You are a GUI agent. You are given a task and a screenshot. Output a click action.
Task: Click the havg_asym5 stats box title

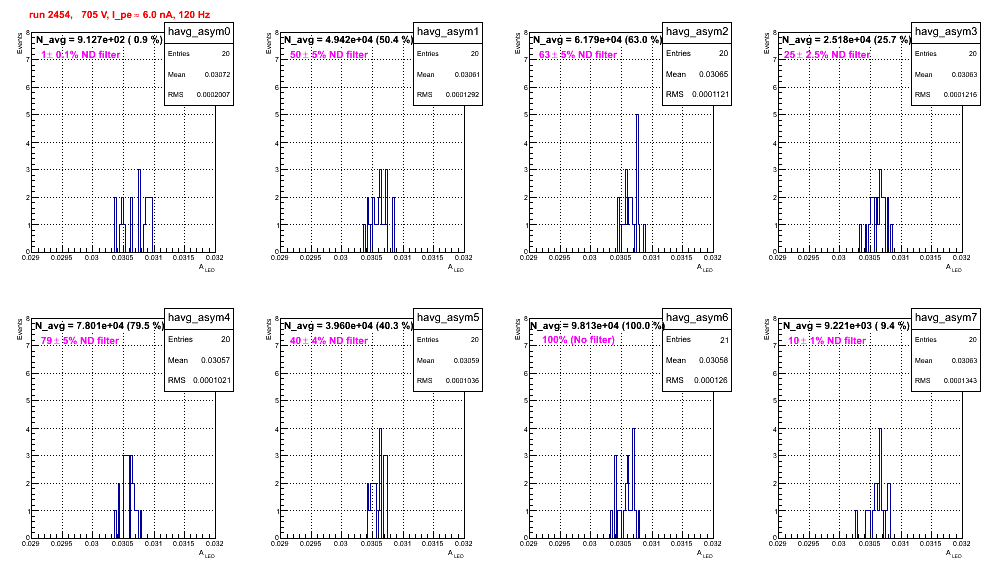point(448,317)
